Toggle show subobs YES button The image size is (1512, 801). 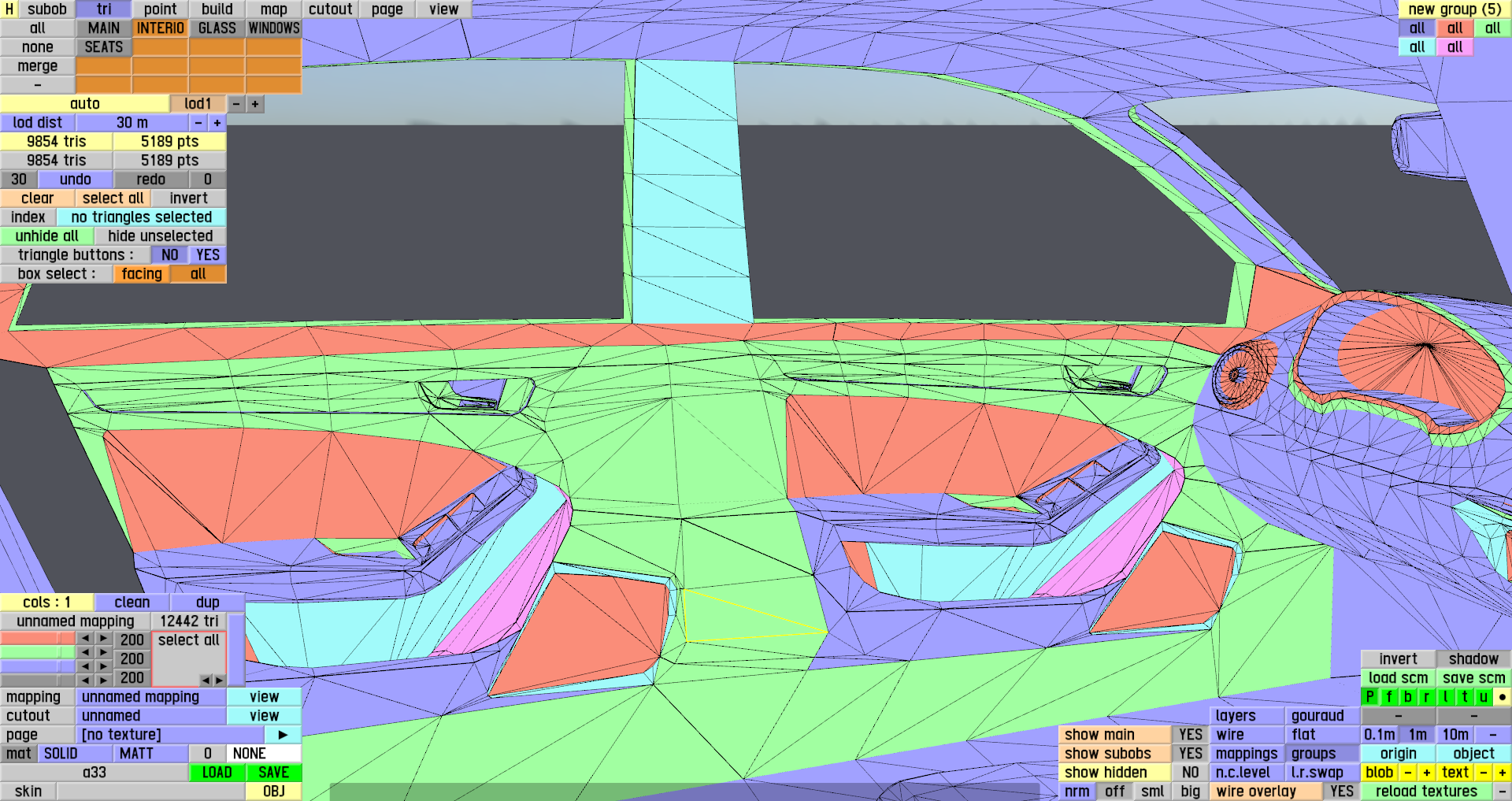(x=1191, y=753)
